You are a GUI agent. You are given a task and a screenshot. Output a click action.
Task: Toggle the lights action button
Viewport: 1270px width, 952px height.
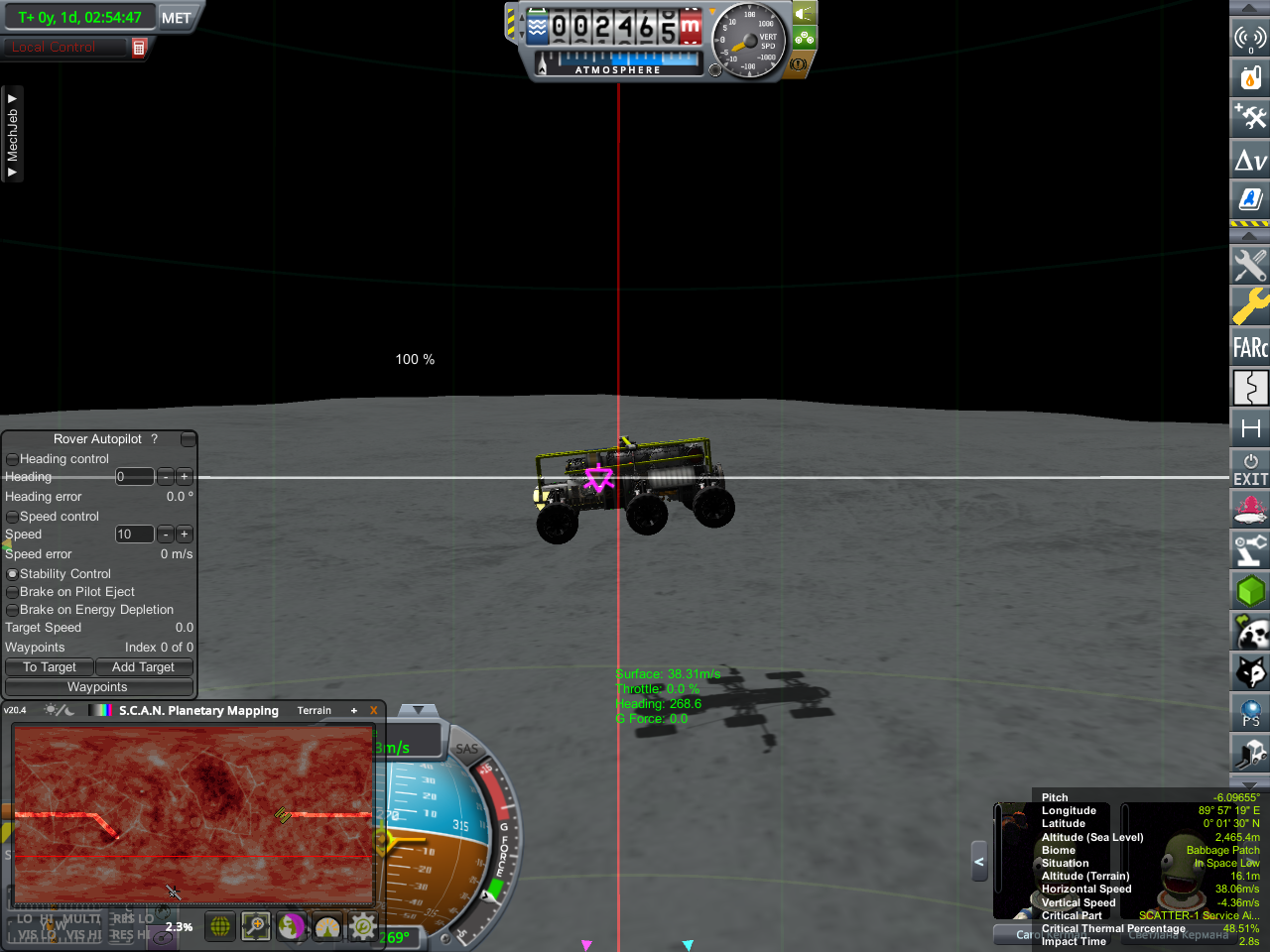(805, 13)
